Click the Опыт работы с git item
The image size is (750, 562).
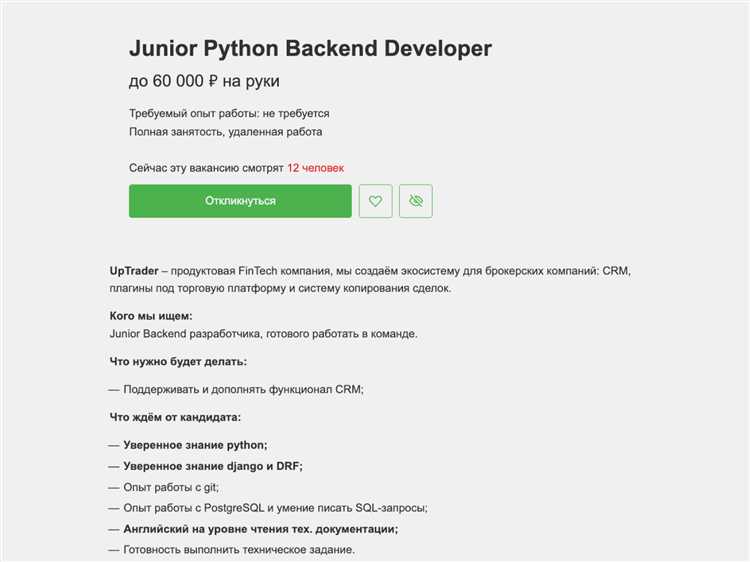pos(170,487)
